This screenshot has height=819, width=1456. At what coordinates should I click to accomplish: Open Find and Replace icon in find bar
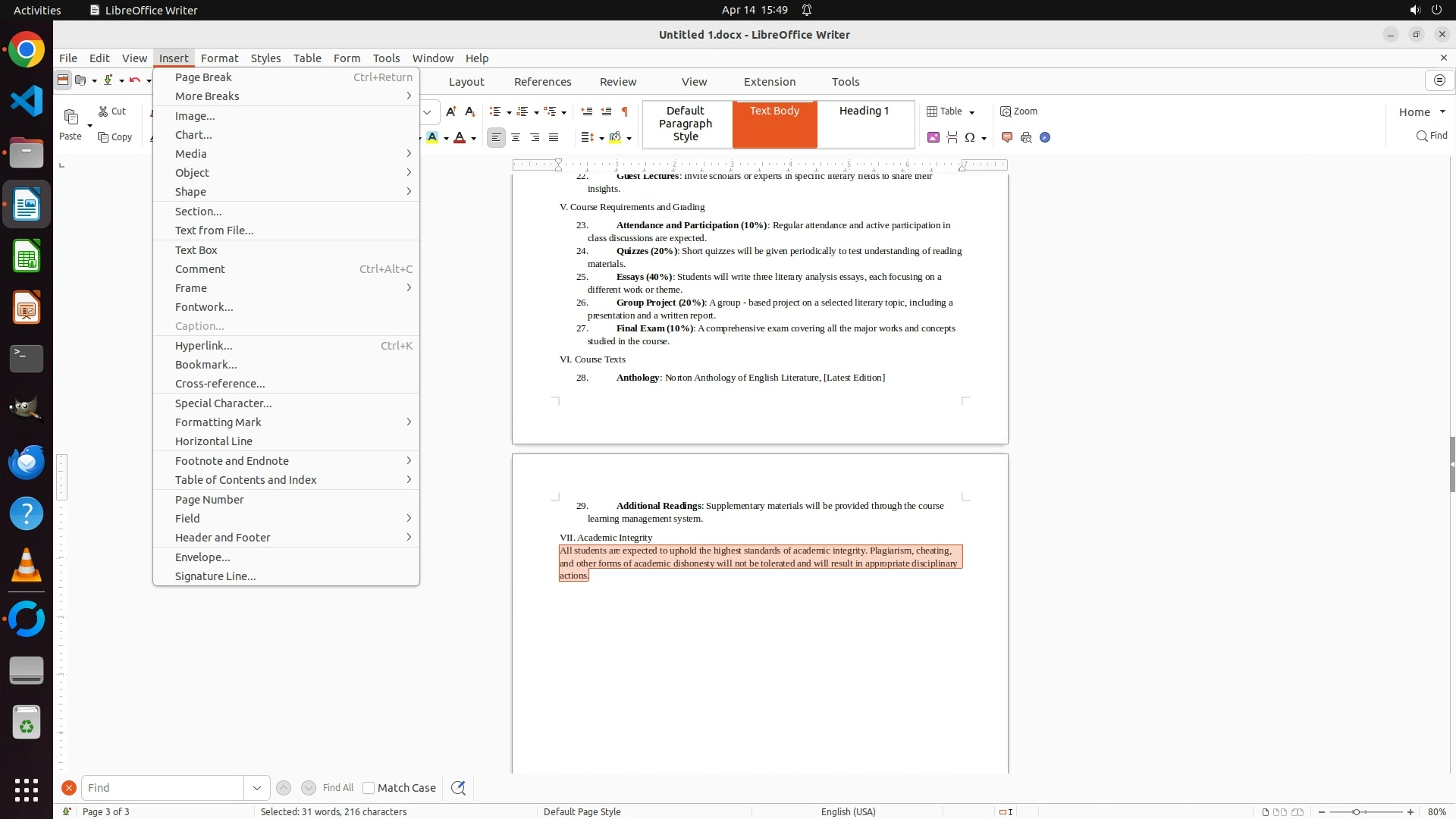(458, 788)
